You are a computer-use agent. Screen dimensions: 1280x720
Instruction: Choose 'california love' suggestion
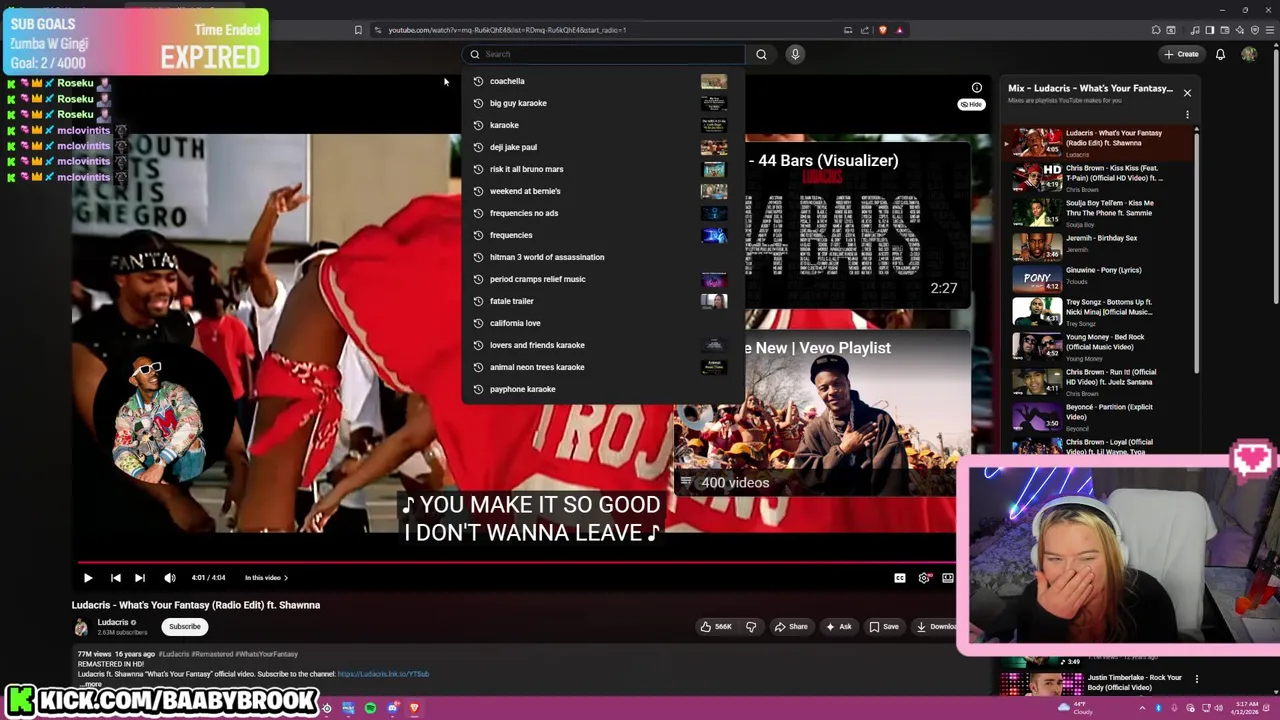603,323
